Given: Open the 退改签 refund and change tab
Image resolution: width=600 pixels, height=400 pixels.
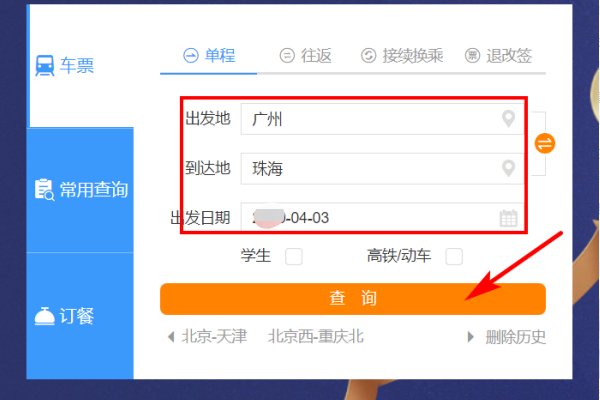Looking at the screenshot, I should 498,56.
